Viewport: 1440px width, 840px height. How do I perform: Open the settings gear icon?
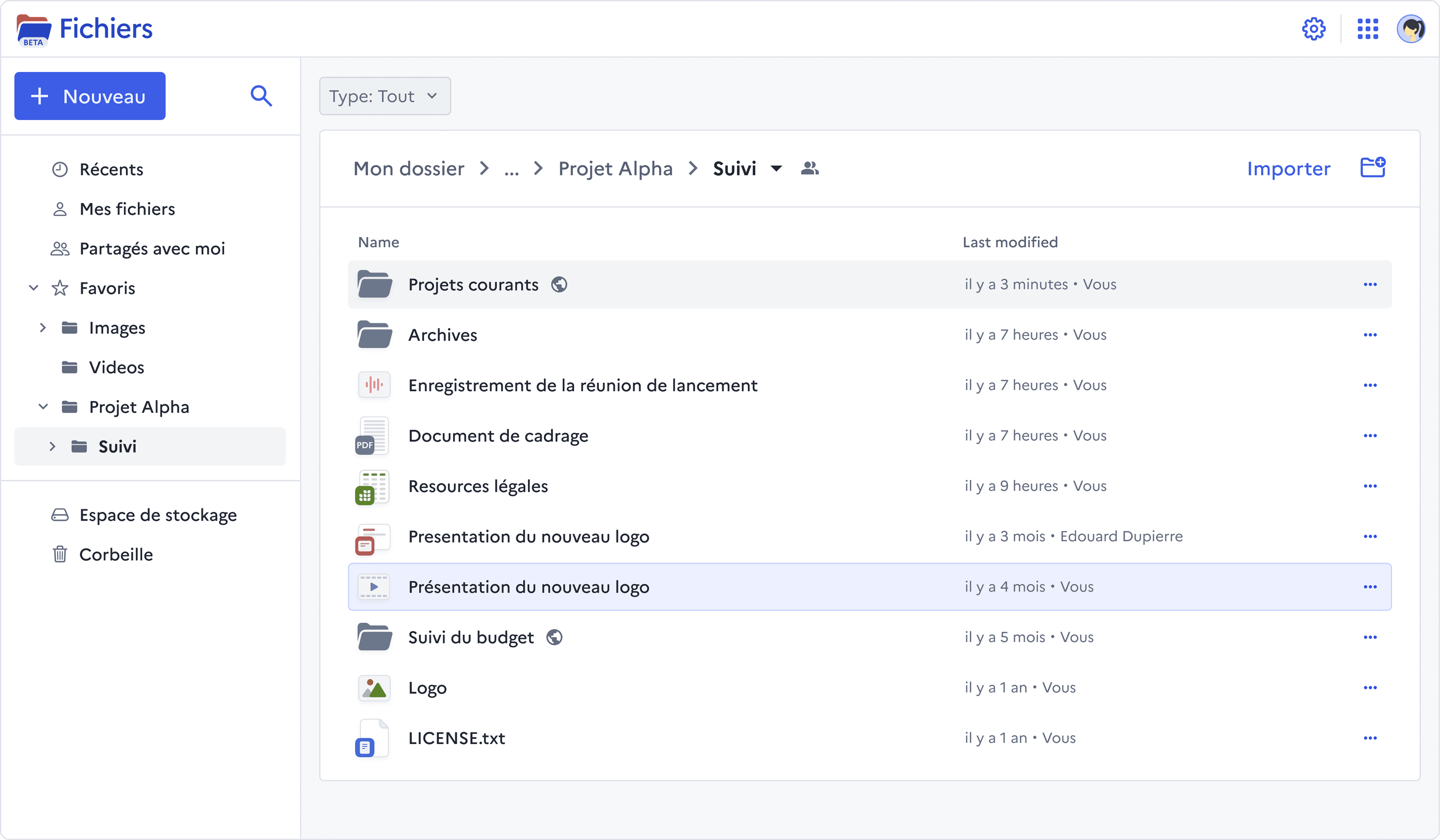point(1313,28)
